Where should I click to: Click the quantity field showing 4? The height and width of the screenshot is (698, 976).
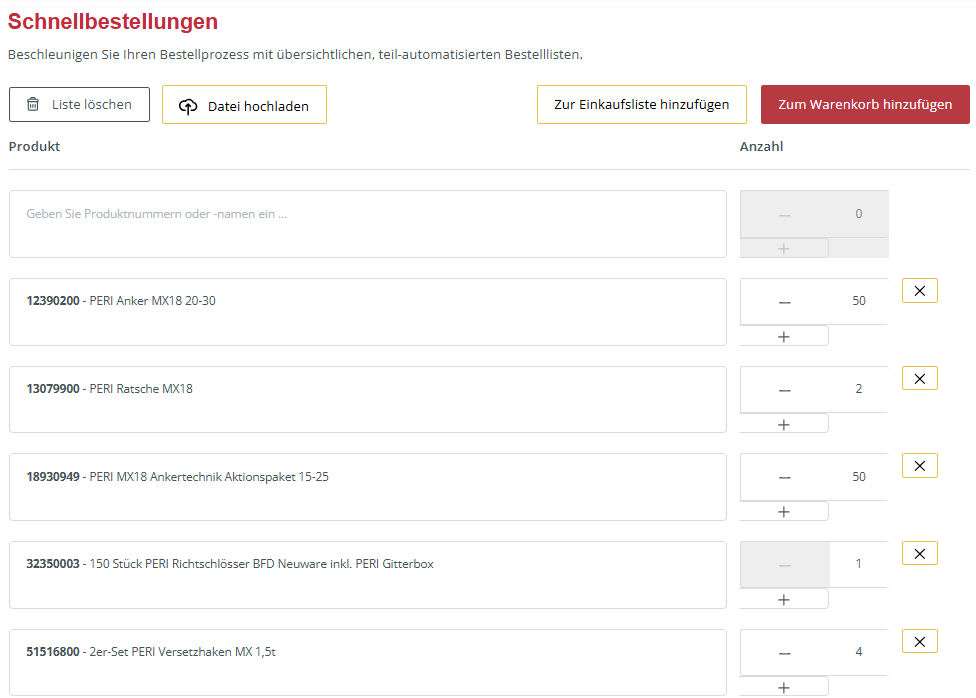(x=858, y=652)
